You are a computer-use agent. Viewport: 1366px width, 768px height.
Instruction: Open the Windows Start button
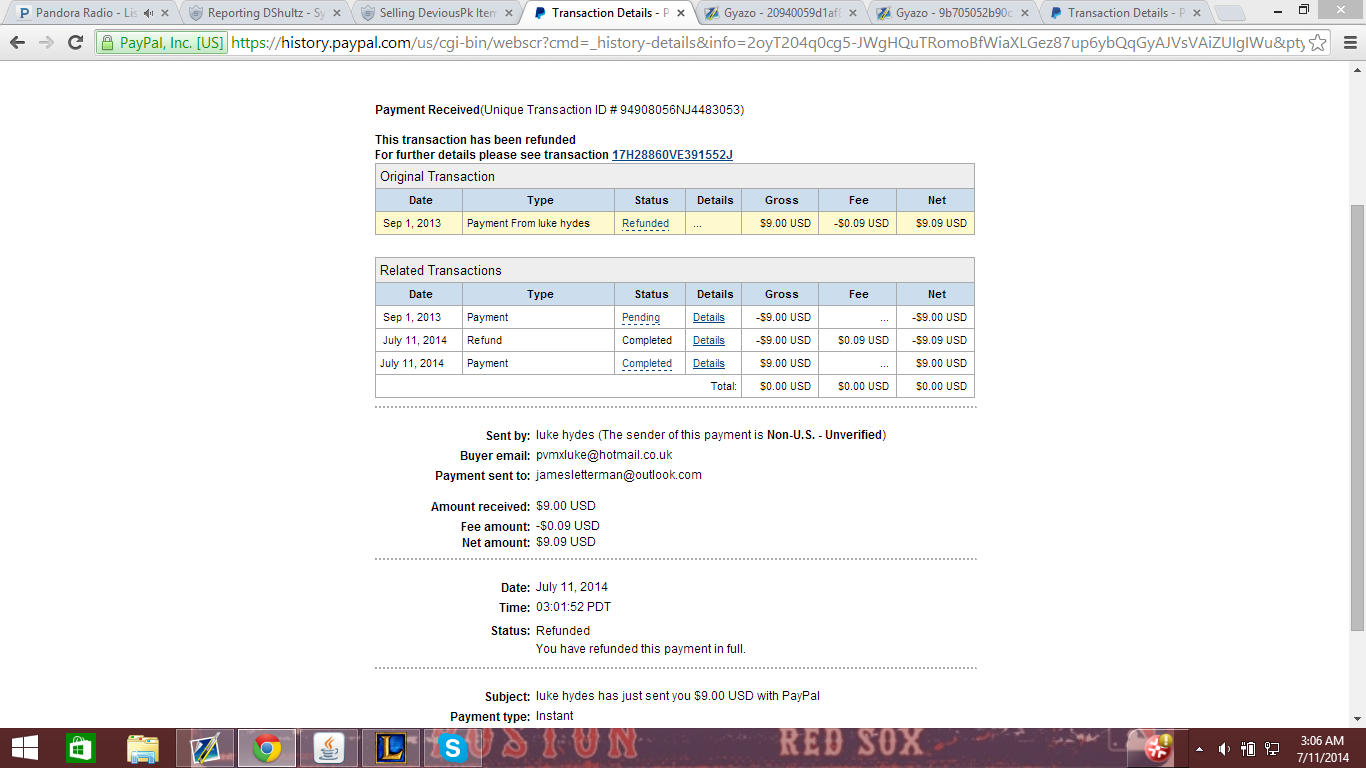[24, 747]
